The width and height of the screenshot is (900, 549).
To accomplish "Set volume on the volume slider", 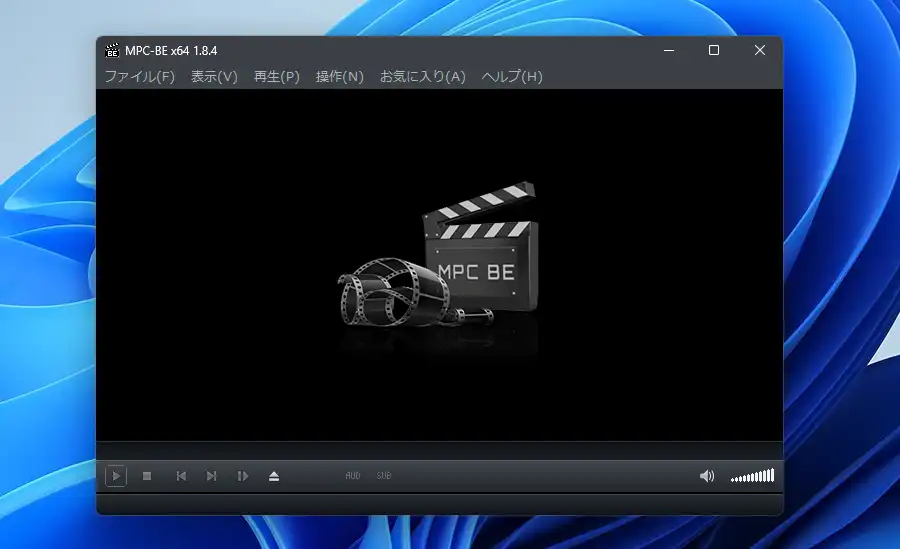I will [752, 475].
